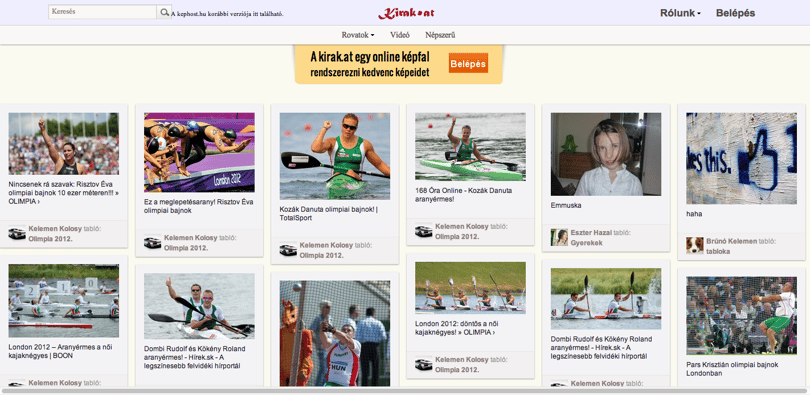Click car avatar under Nincsenek rá szavak card

click(17, 233)
